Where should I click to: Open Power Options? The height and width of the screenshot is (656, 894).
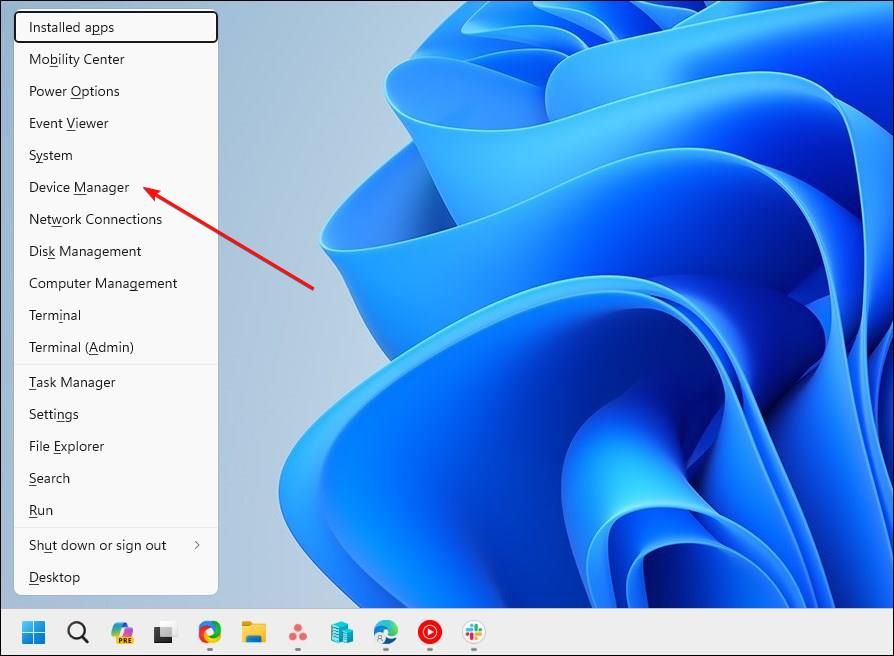[74, 91]
